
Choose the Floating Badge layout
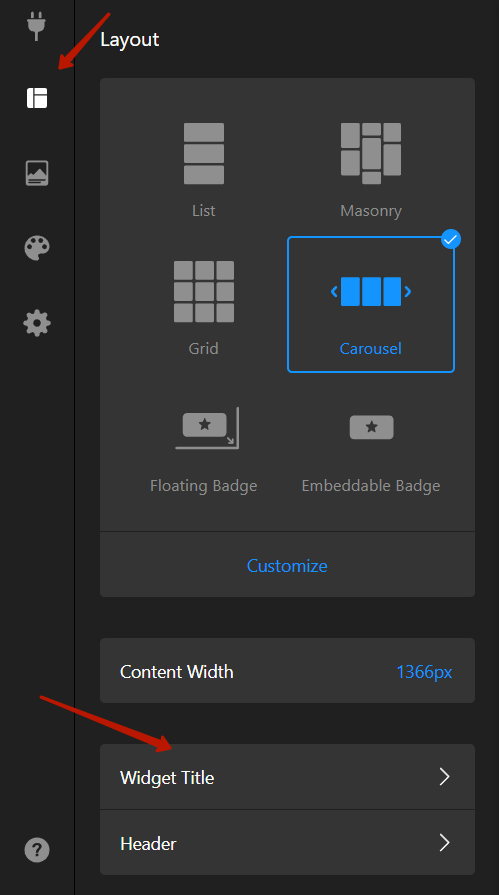(204, 450)
